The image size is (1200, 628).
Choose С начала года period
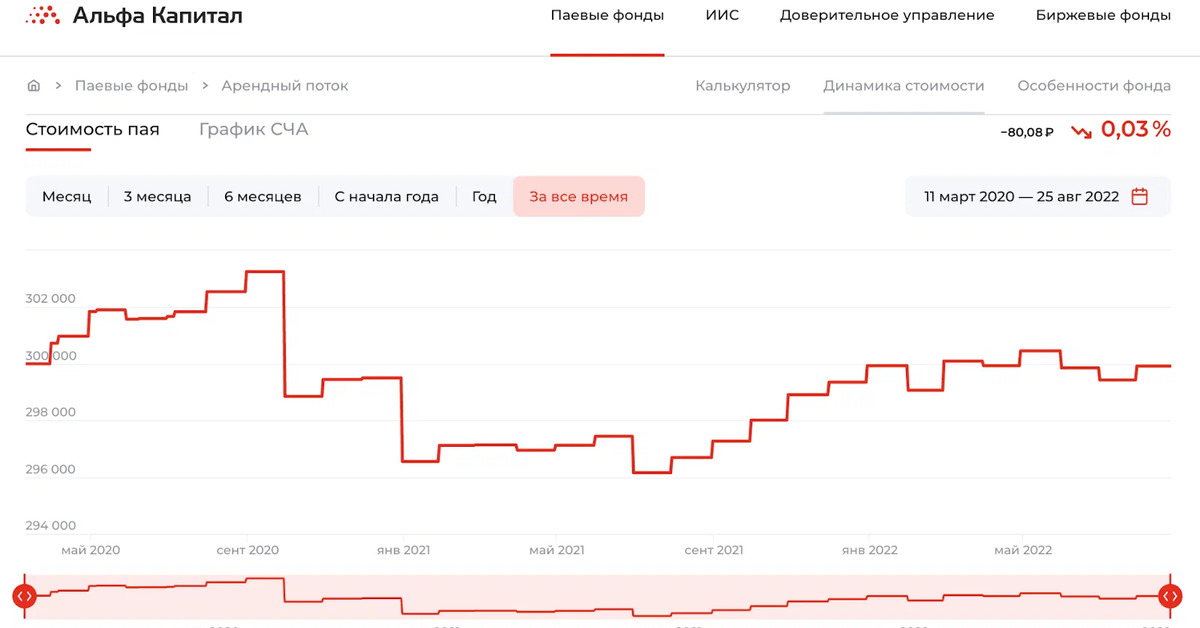point(386,196)
